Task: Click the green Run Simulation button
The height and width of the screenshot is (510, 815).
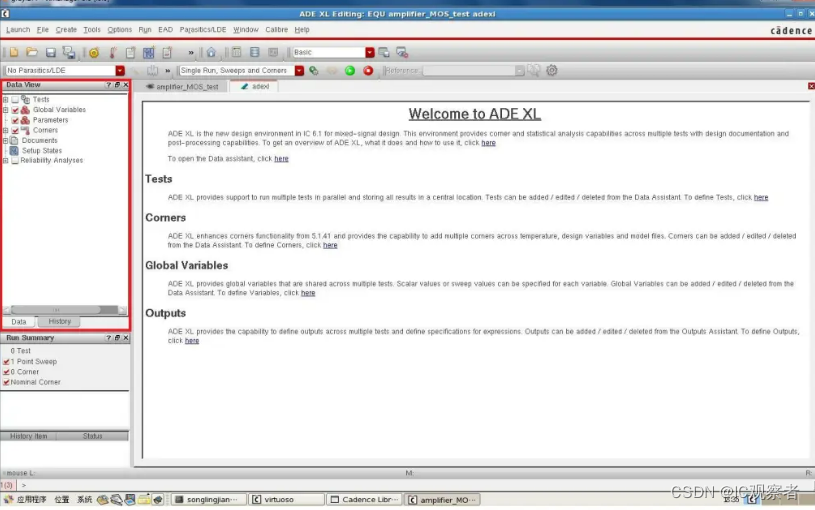Action: tap(350, 70)
